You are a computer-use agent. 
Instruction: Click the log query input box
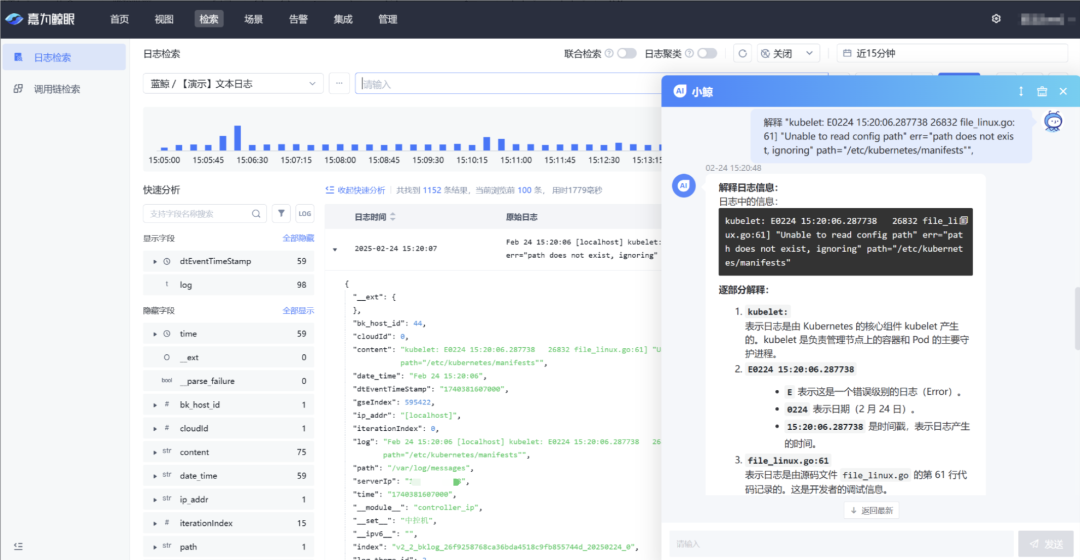(x=508, y=83)
